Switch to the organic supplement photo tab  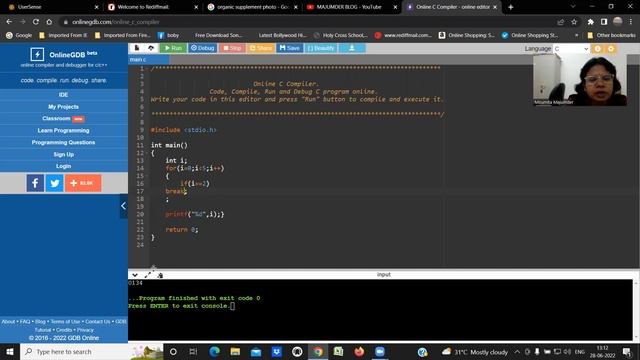pyautogui.click(x=252, y=7)
